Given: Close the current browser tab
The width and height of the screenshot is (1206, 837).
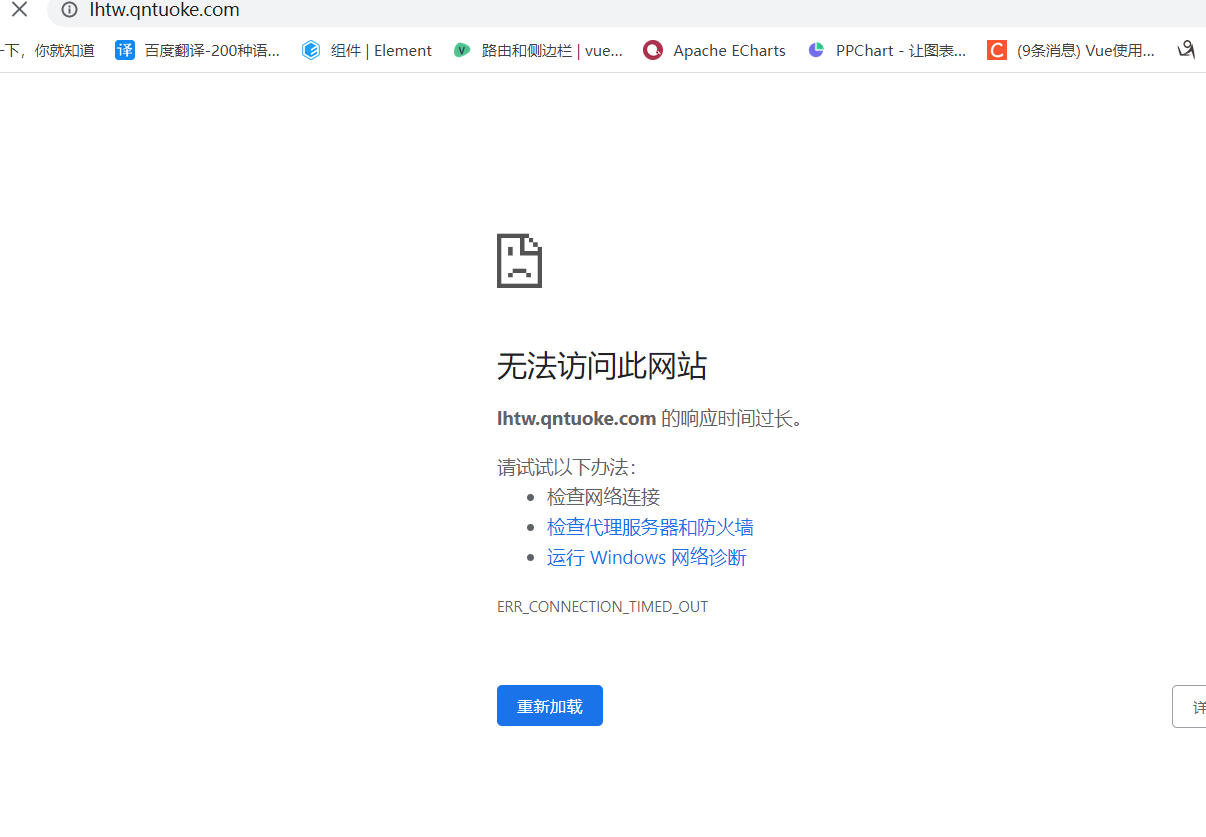Looking at the screenshot, I should [x=19, y=11].
